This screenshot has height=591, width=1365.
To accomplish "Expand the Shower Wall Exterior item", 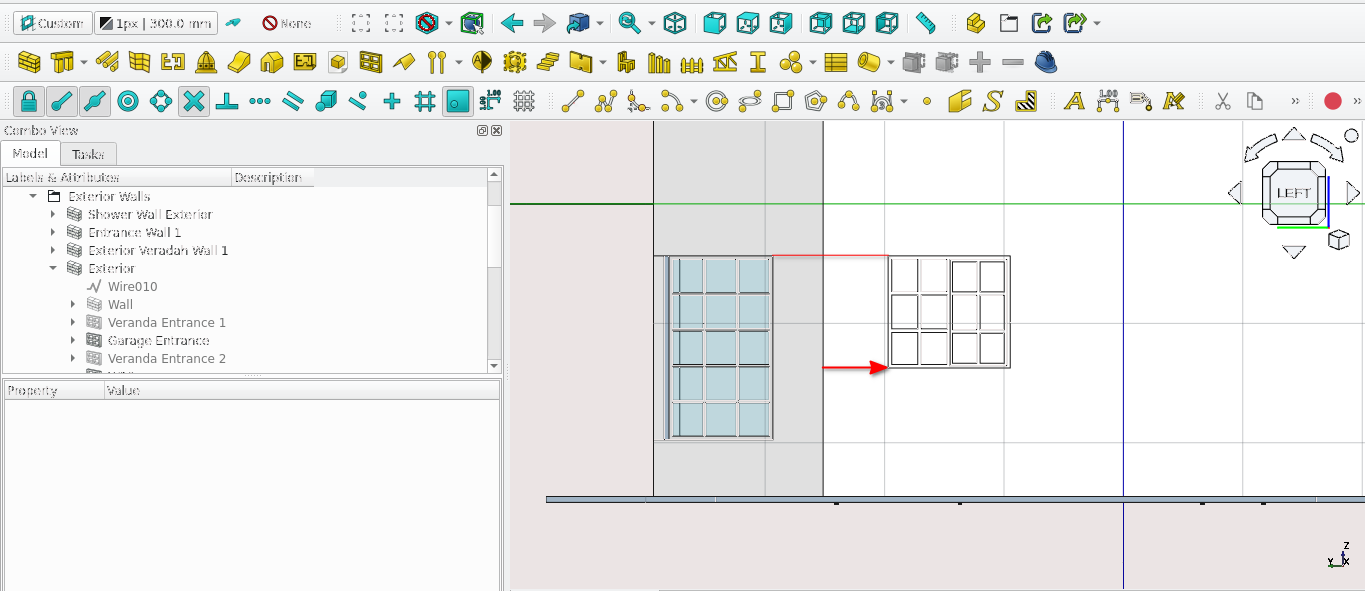I will click(53, 215).
